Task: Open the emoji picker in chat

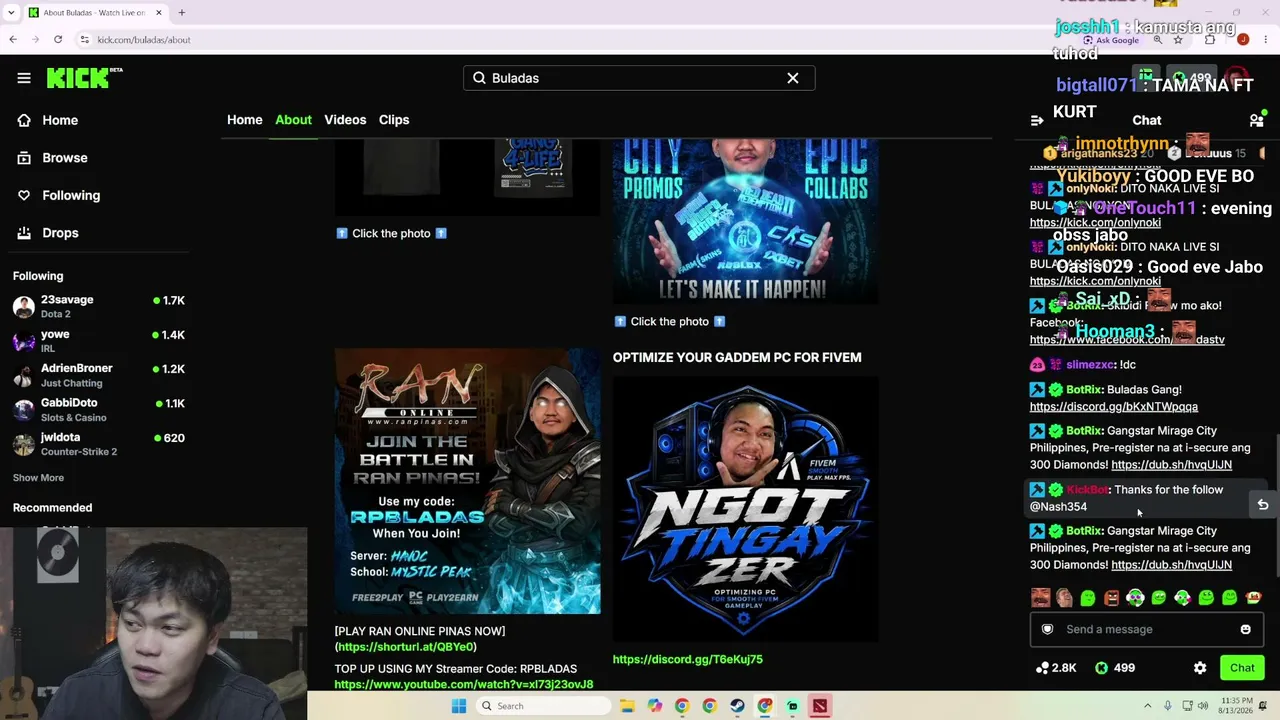Action: pos(1246,629)
